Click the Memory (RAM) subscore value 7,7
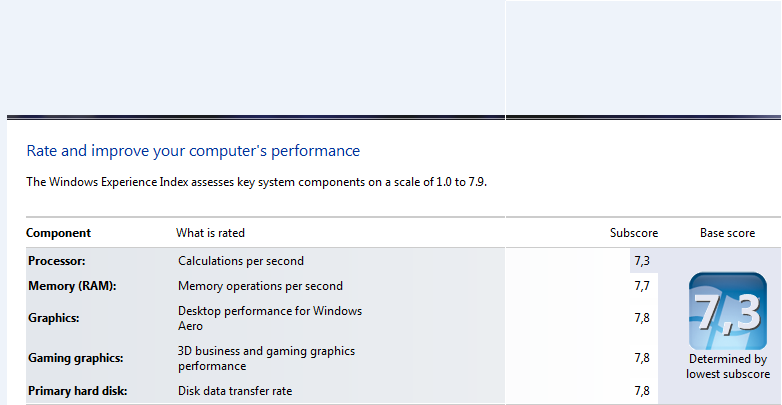782x405 pixels. pos(642,286)
